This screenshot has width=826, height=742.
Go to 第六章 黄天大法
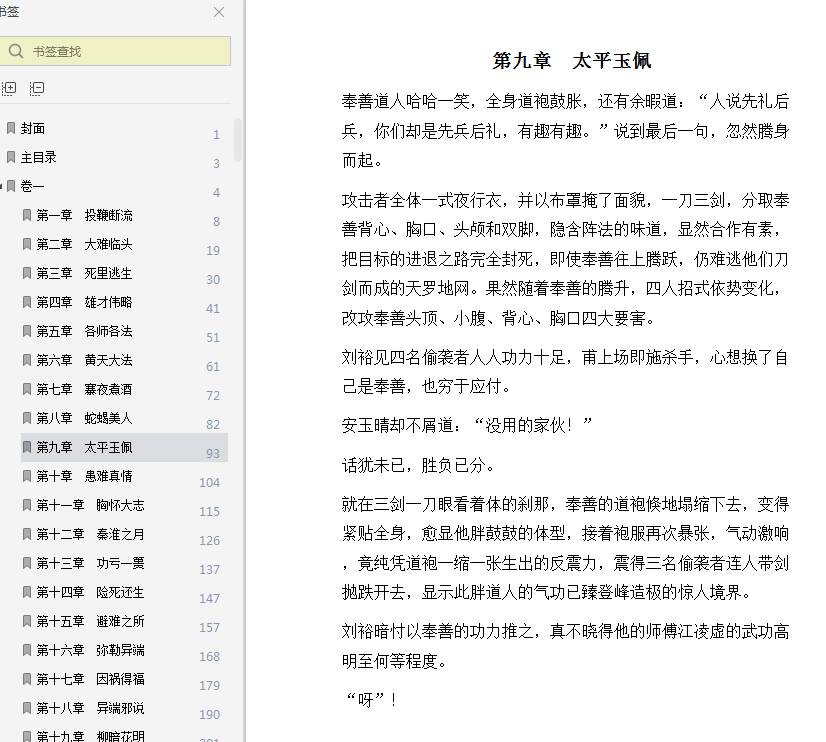point(84,360)
